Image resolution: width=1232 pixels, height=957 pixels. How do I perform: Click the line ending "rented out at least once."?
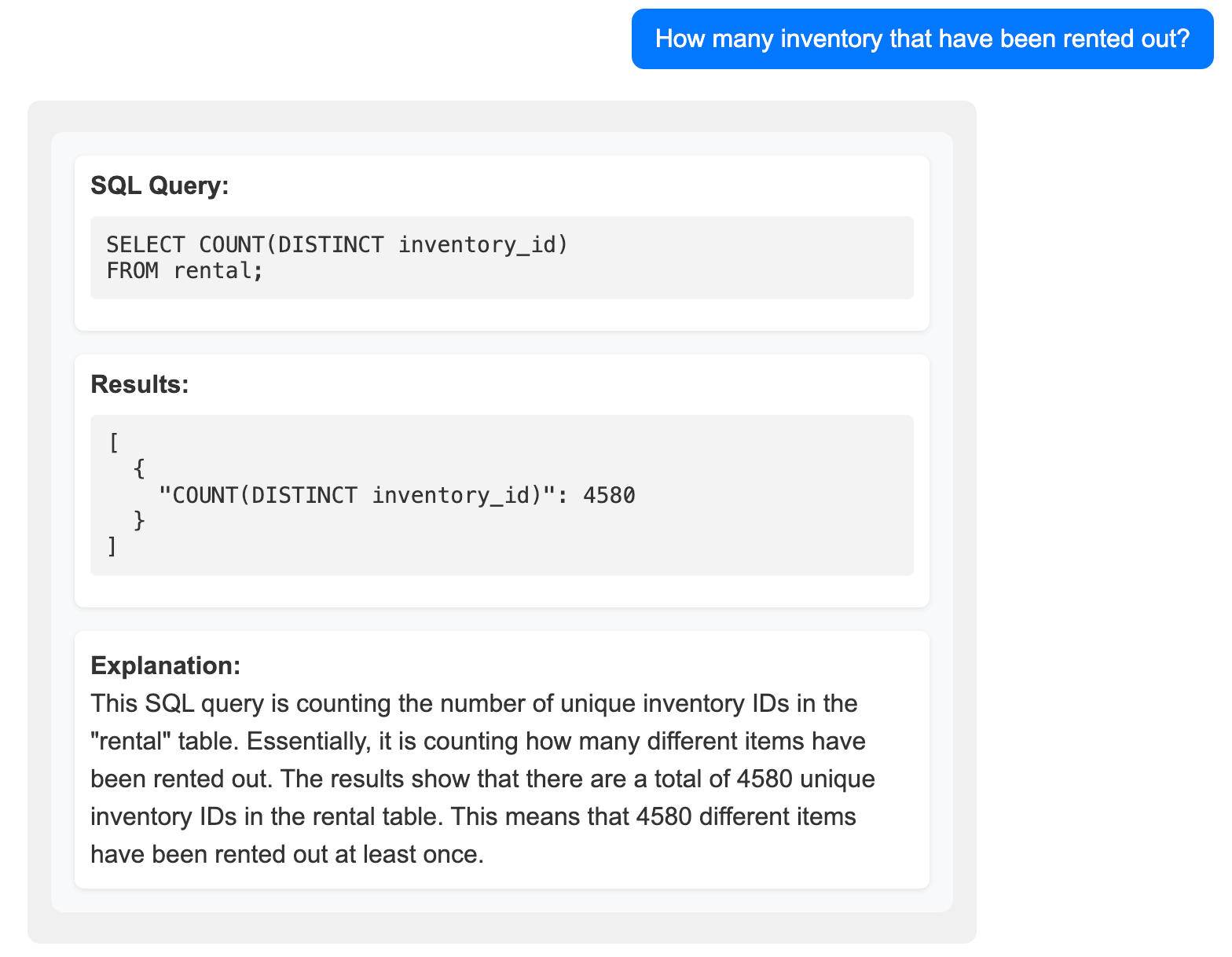[287, 854]
